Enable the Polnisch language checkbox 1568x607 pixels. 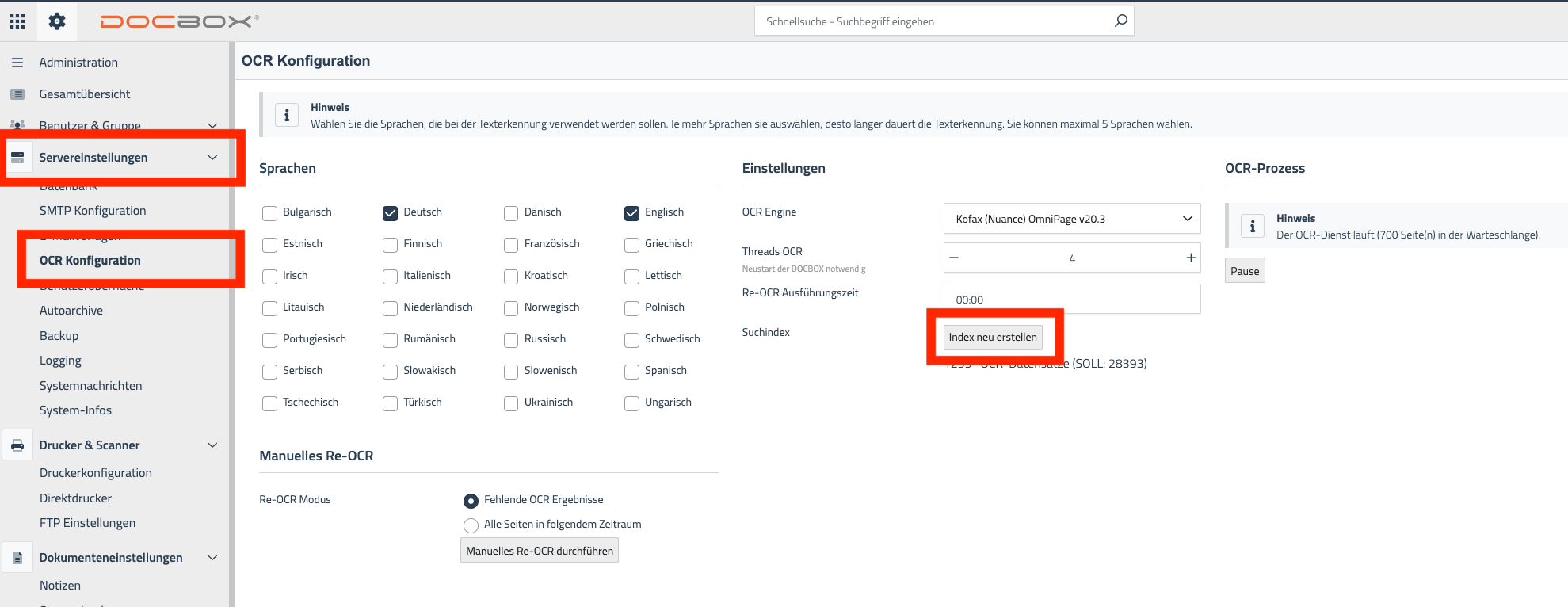click(631, 308)
